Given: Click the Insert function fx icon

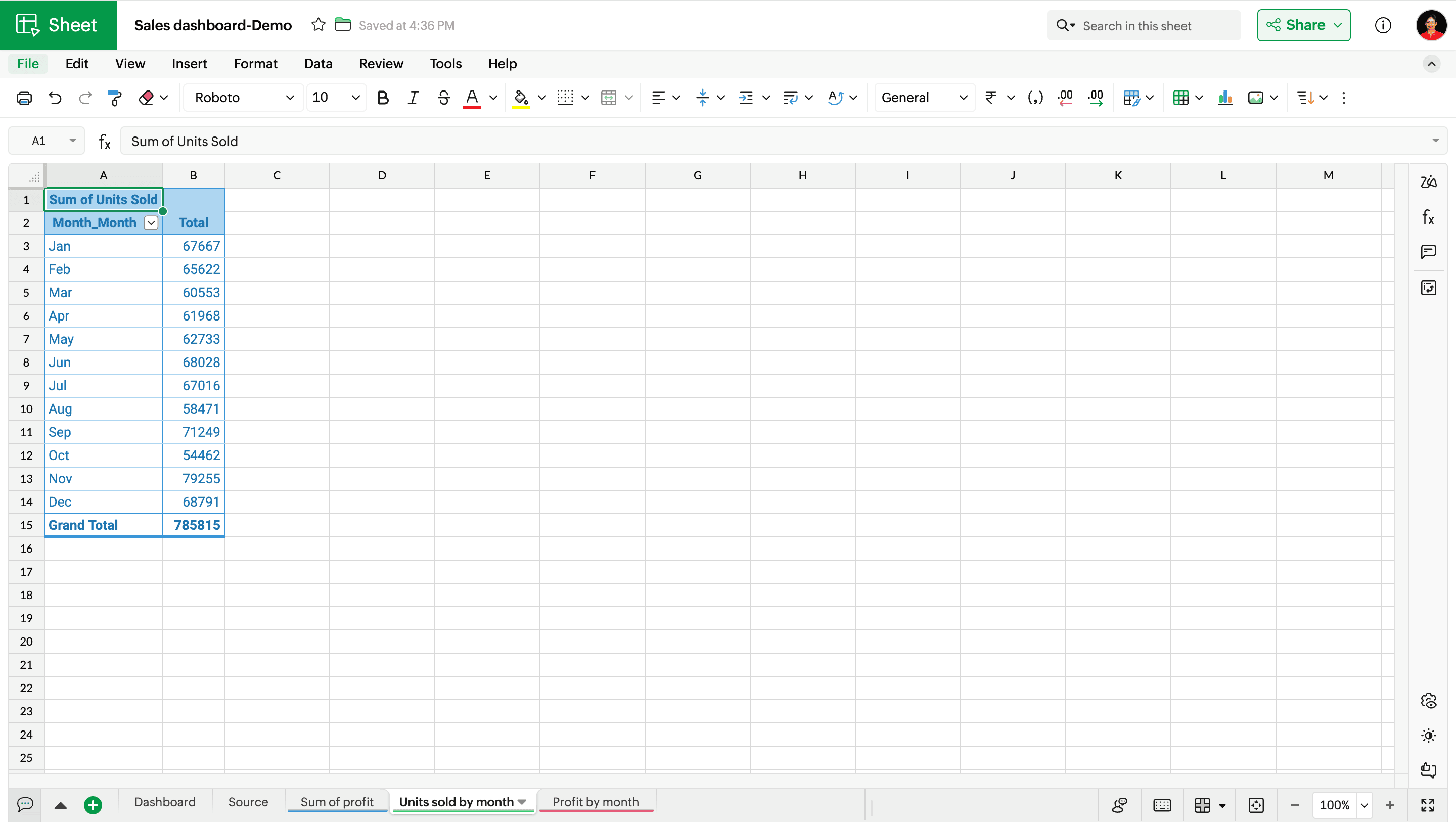Looking at the screenshot, I should pos(105,142).
